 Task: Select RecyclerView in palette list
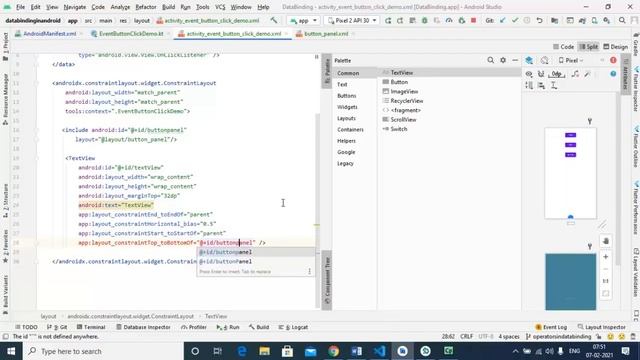click(449, 101)
